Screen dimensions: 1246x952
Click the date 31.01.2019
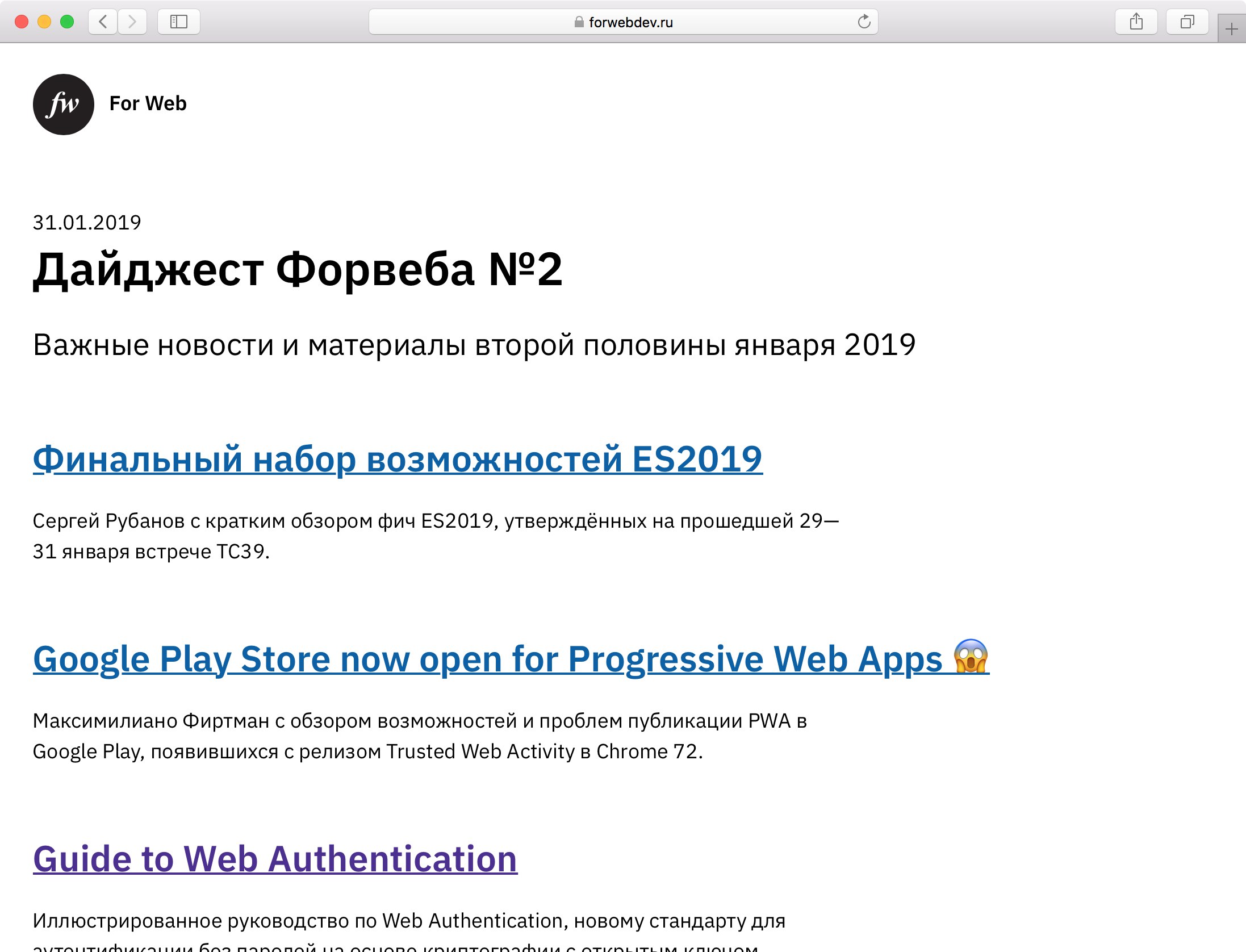click(87, 222)
